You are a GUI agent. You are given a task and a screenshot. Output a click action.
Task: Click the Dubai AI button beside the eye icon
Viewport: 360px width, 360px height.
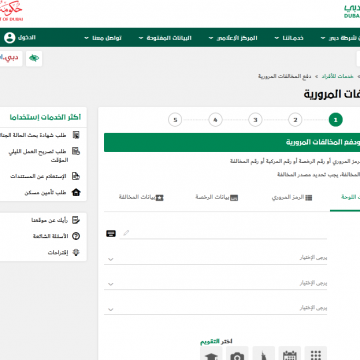coord(11,58)
